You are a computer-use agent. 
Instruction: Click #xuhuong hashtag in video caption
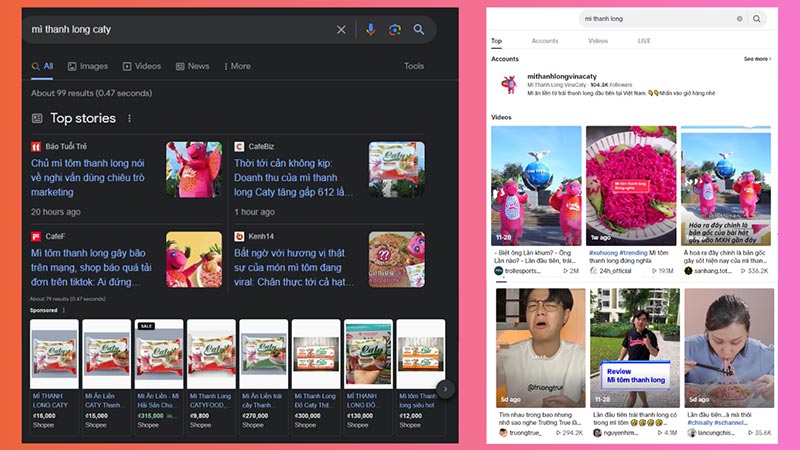(x=603, y=253)
